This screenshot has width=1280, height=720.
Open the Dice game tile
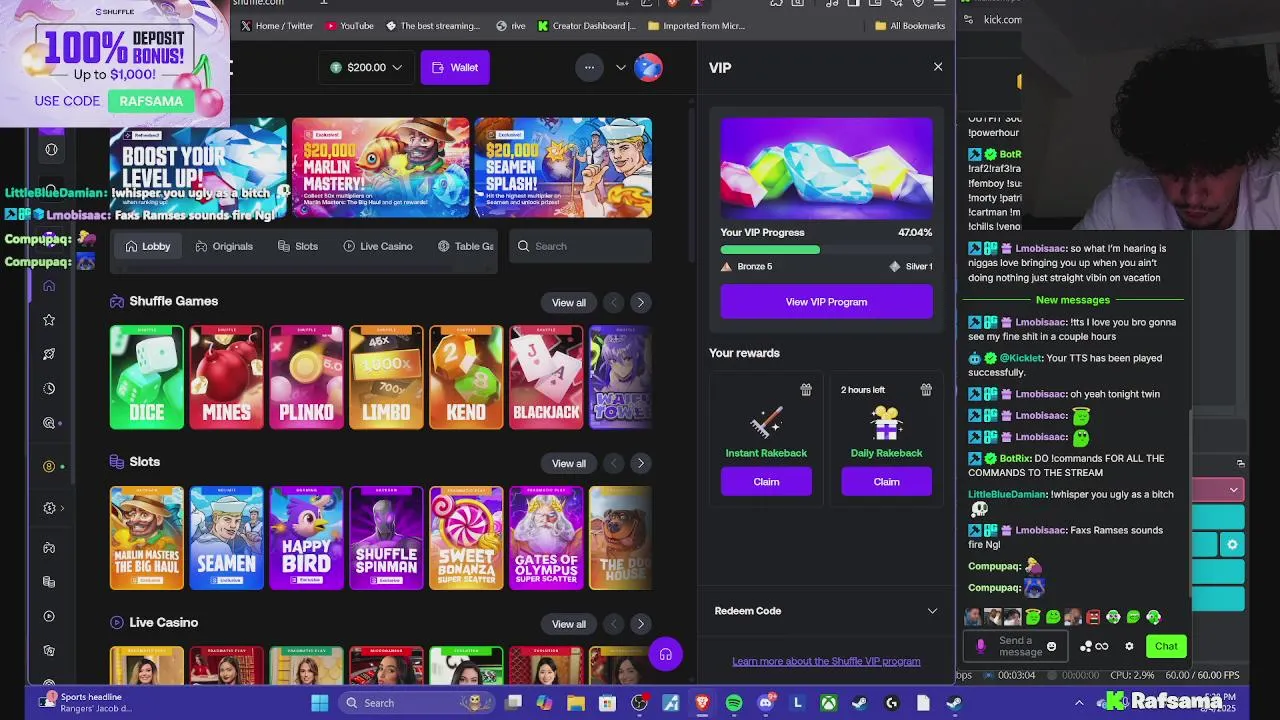(x=147, y=377)
